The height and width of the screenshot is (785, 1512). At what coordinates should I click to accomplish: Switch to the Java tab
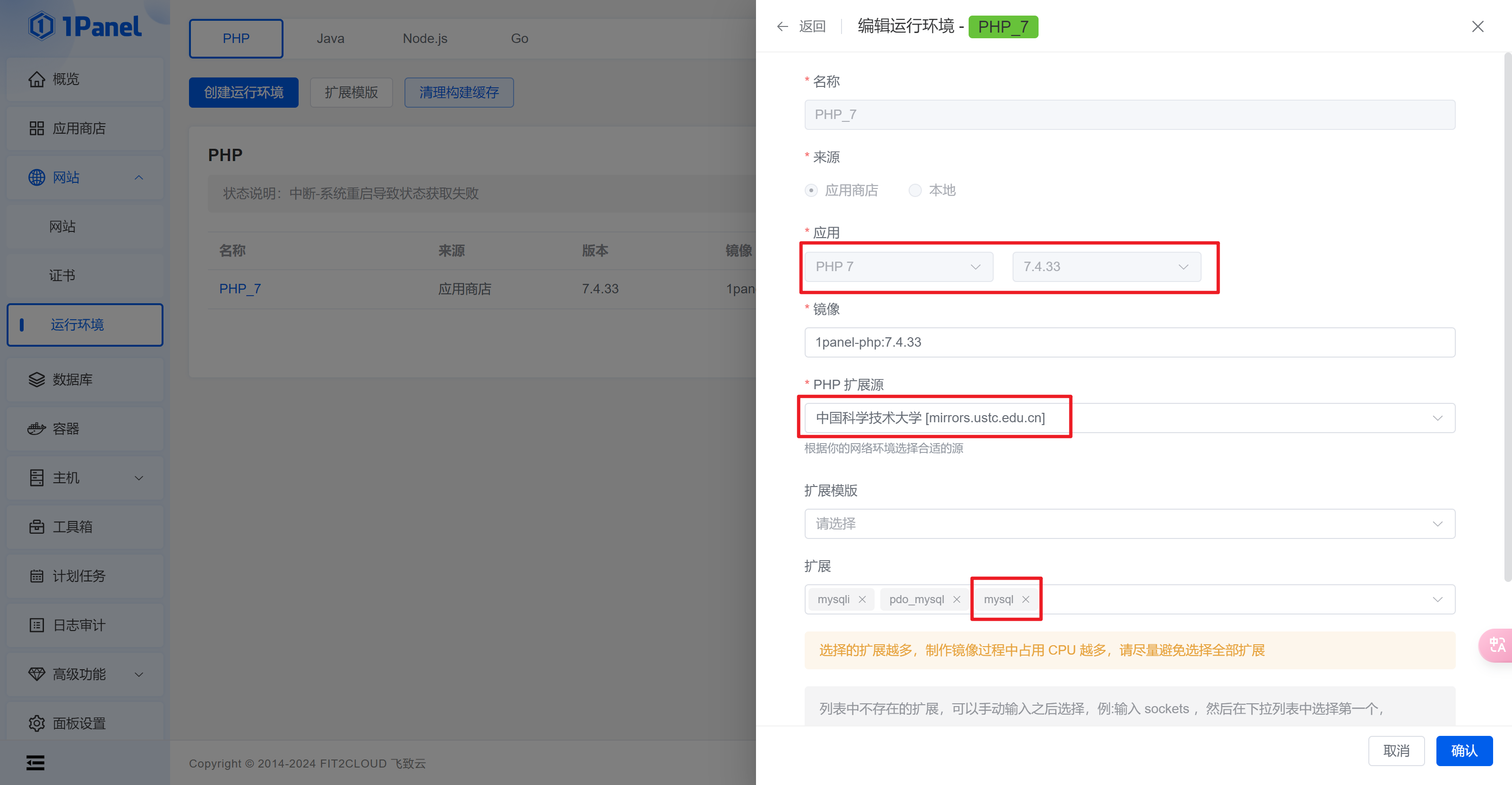330,38
